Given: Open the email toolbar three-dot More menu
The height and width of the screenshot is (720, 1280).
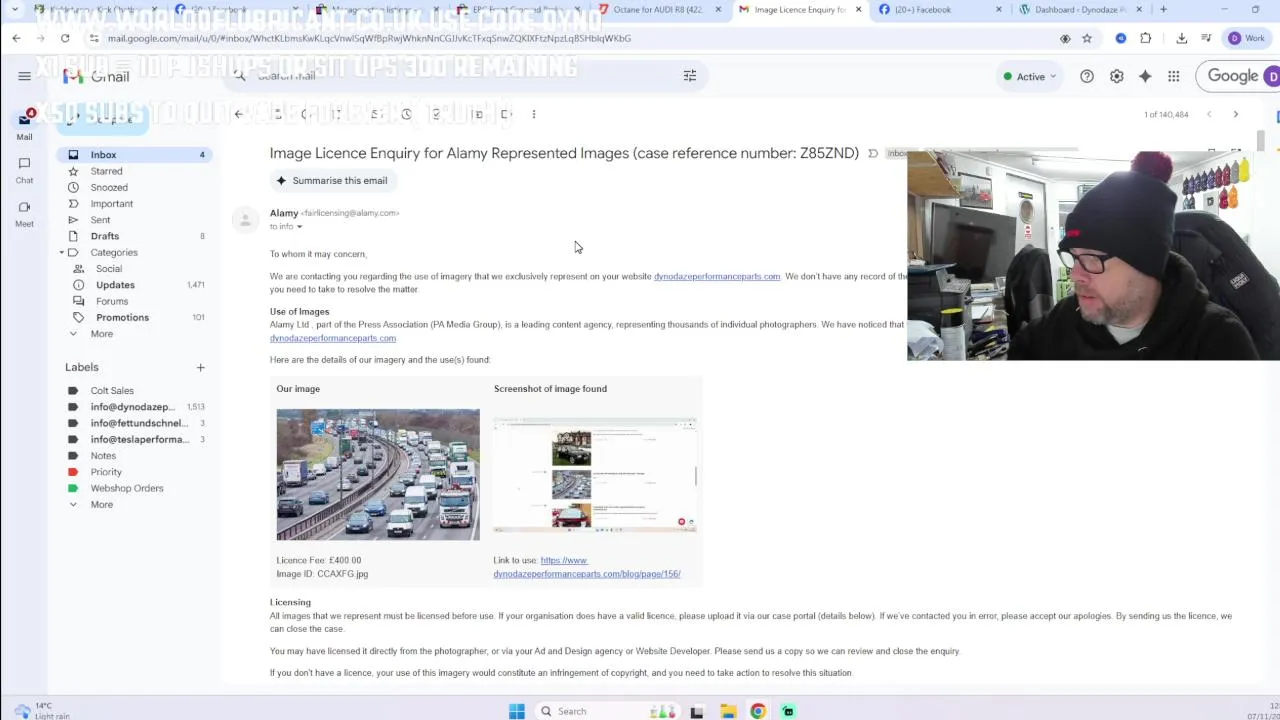Looking at the screenshot, I should tap(534, 114).
